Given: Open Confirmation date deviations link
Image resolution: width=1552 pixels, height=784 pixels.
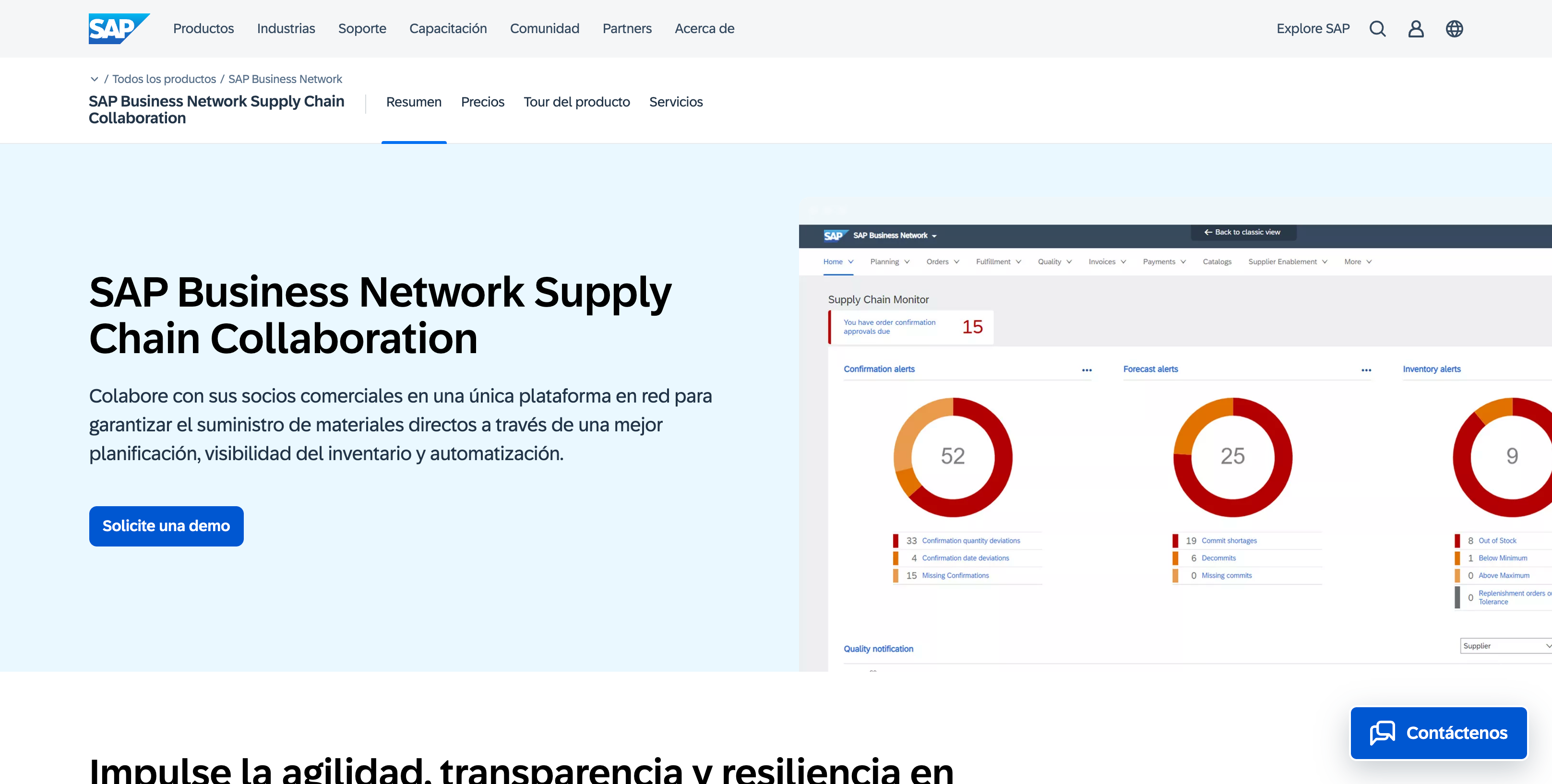Looking at the screenshot, I should point(965,558).
